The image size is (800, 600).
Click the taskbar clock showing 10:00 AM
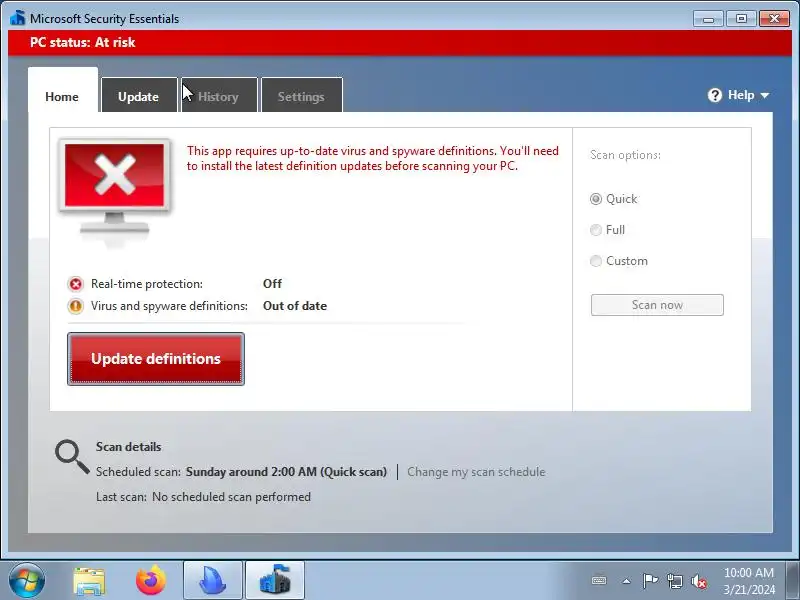pyautogui.click(x=748, y=581)
